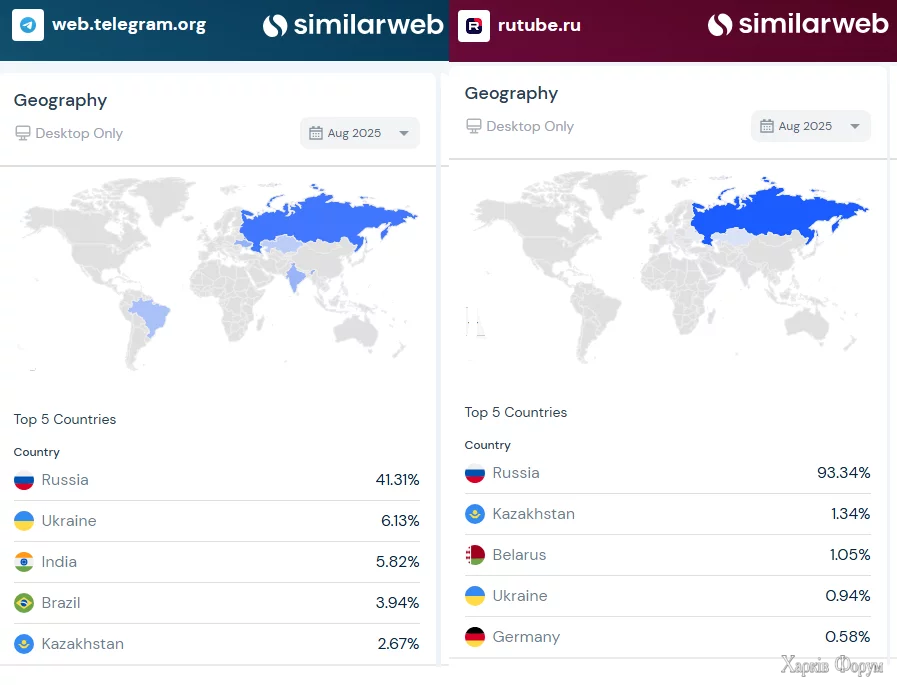Click the Telegram logo icon
897x685 pixels.
(27, 25)
